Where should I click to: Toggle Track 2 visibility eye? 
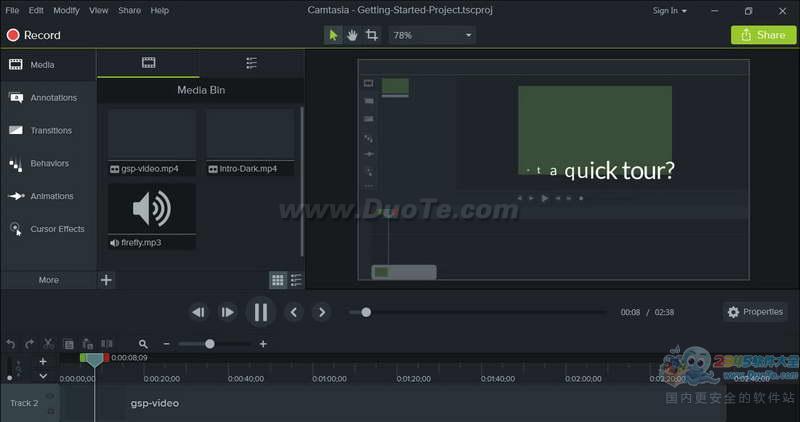50,396
